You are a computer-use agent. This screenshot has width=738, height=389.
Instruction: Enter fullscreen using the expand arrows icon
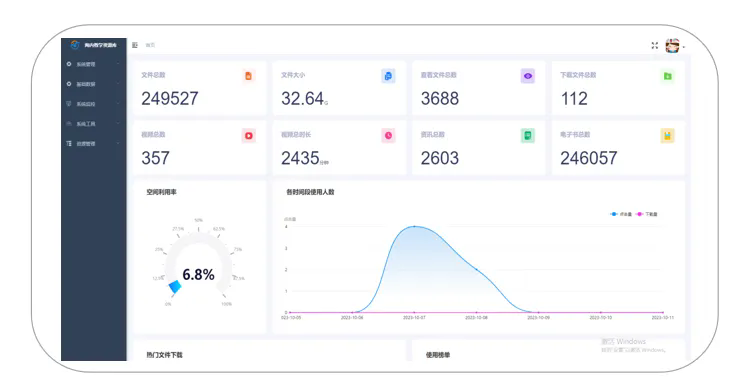click(654, 46)
